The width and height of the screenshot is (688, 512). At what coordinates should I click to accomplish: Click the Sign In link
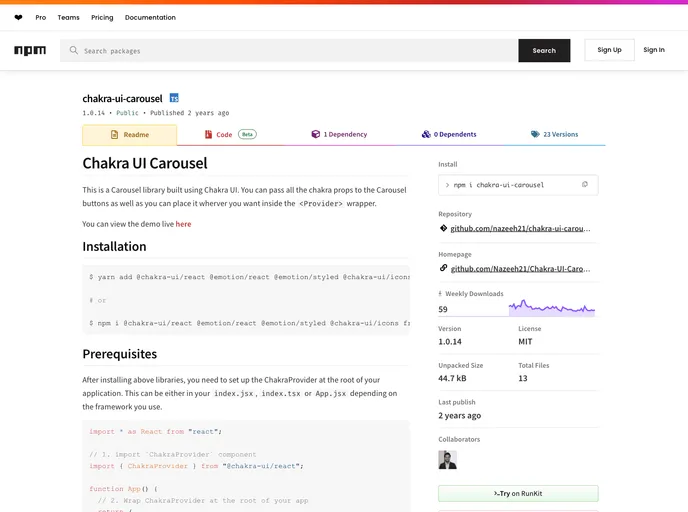pos(654,50)
